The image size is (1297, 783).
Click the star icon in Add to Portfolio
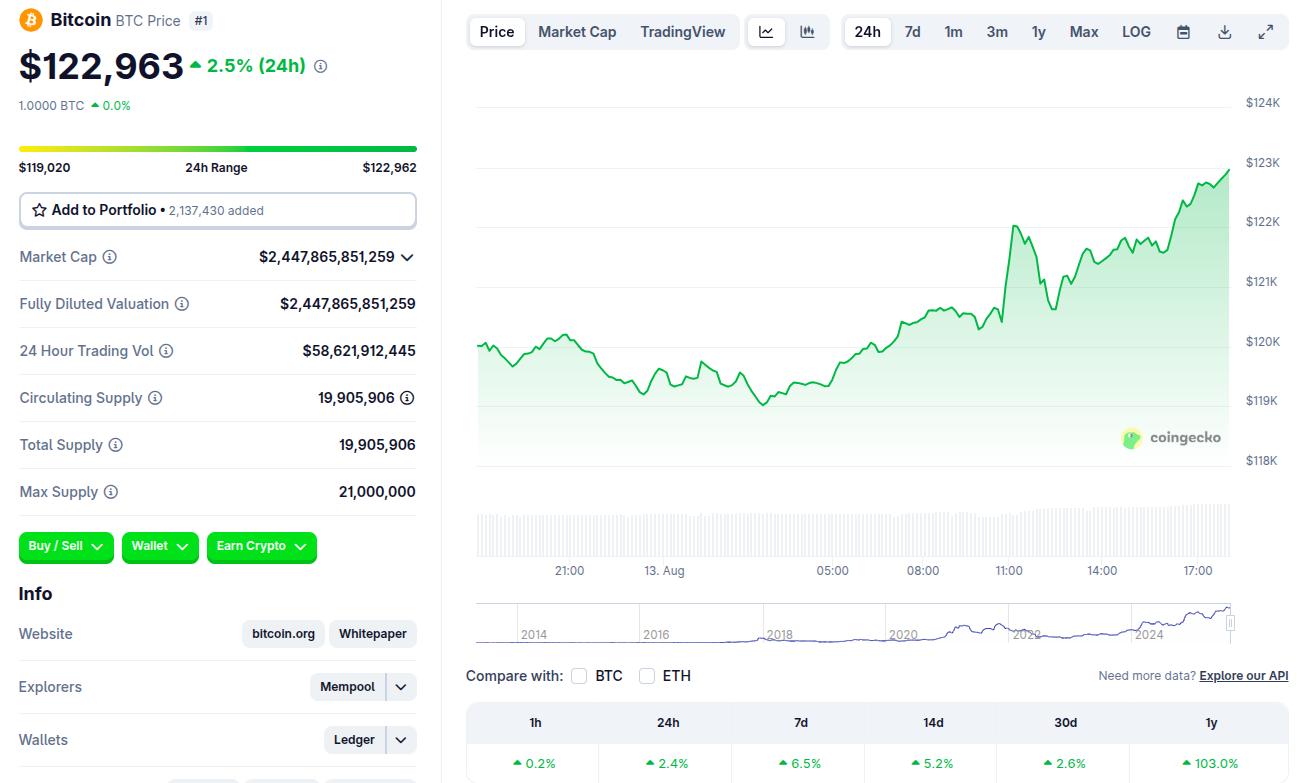pyautogui.click(x=40, y=210)
